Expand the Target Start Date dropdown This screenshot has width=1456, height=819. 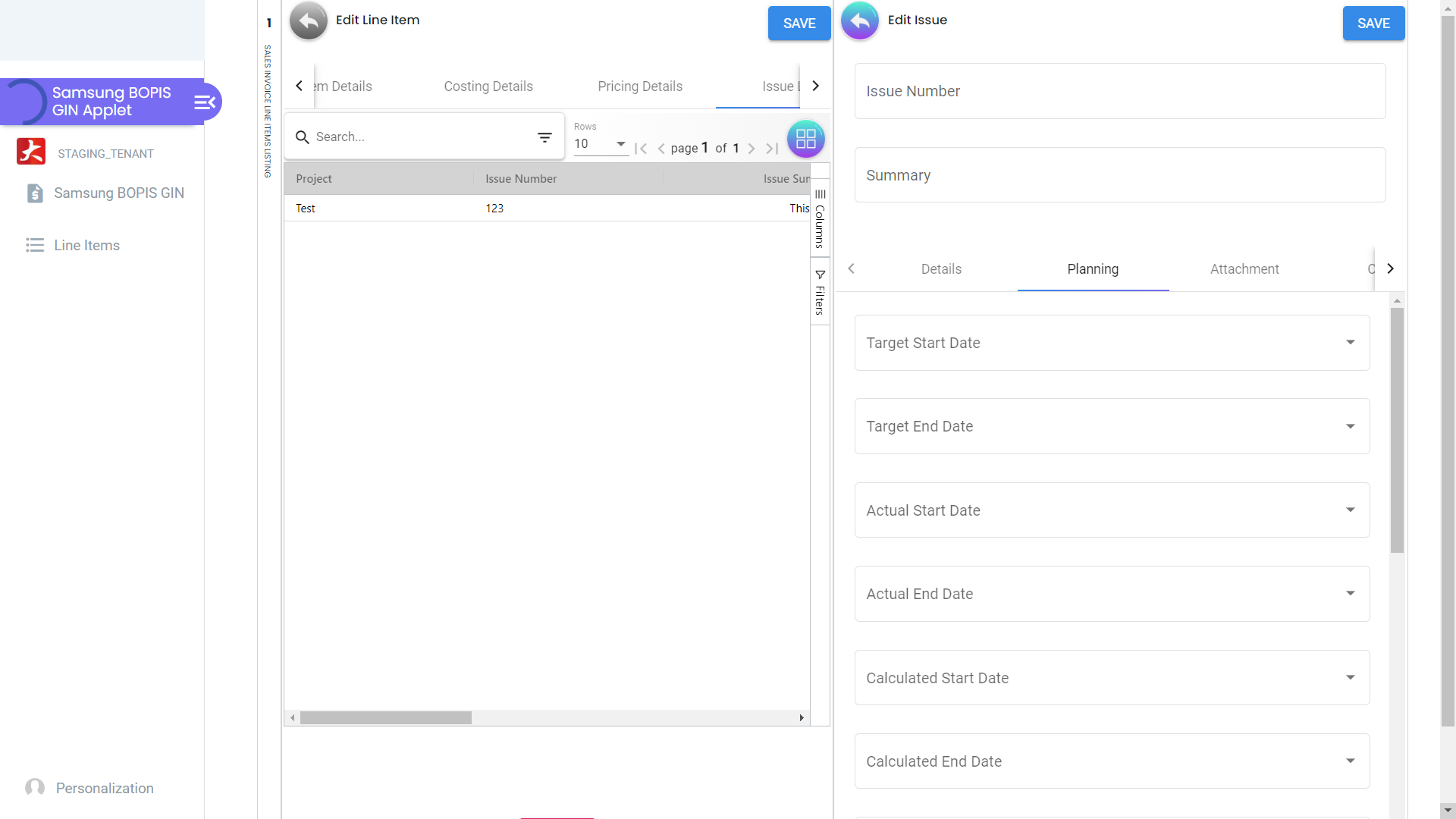pos(1350,343)
